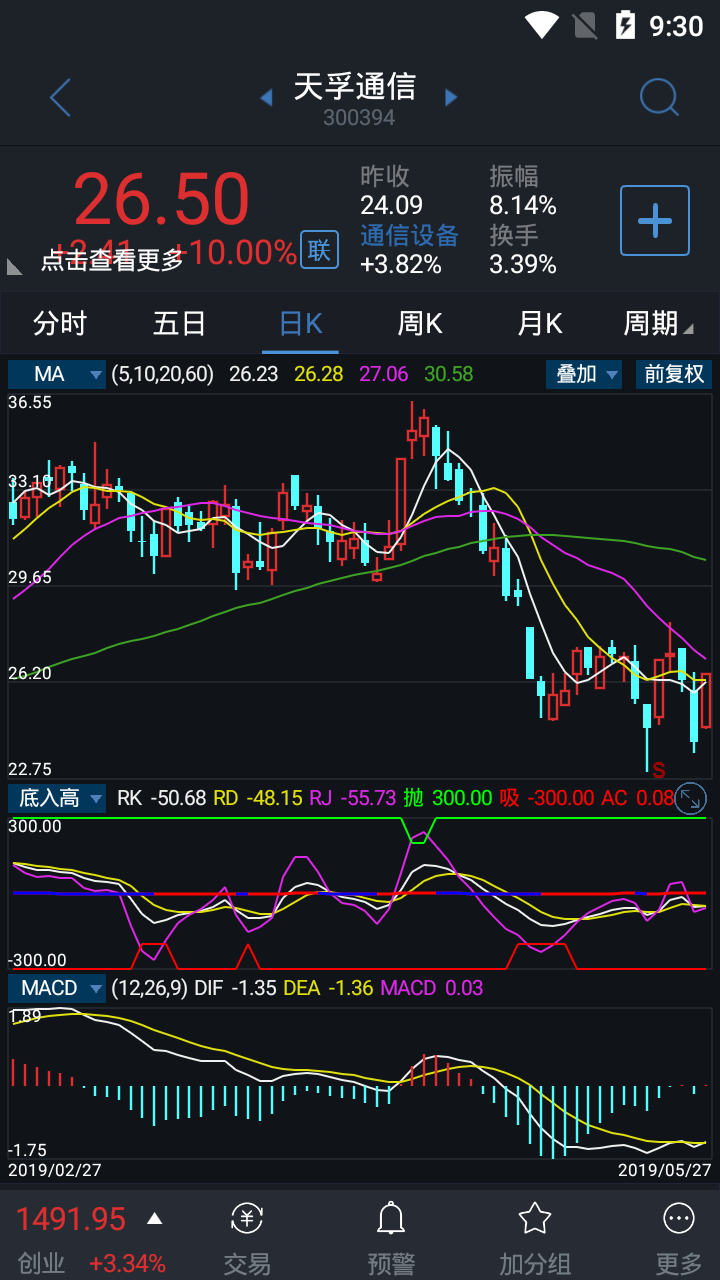Tap the DEA value -1.36
This screenshot has width=720, height=1280.
tap(350, 988)
